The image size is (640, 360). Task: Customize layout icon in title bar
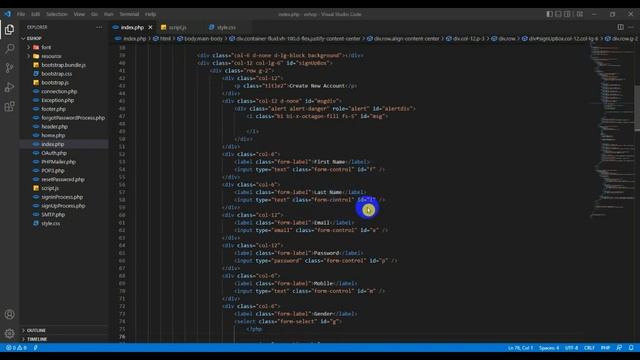tap(580, 14)
